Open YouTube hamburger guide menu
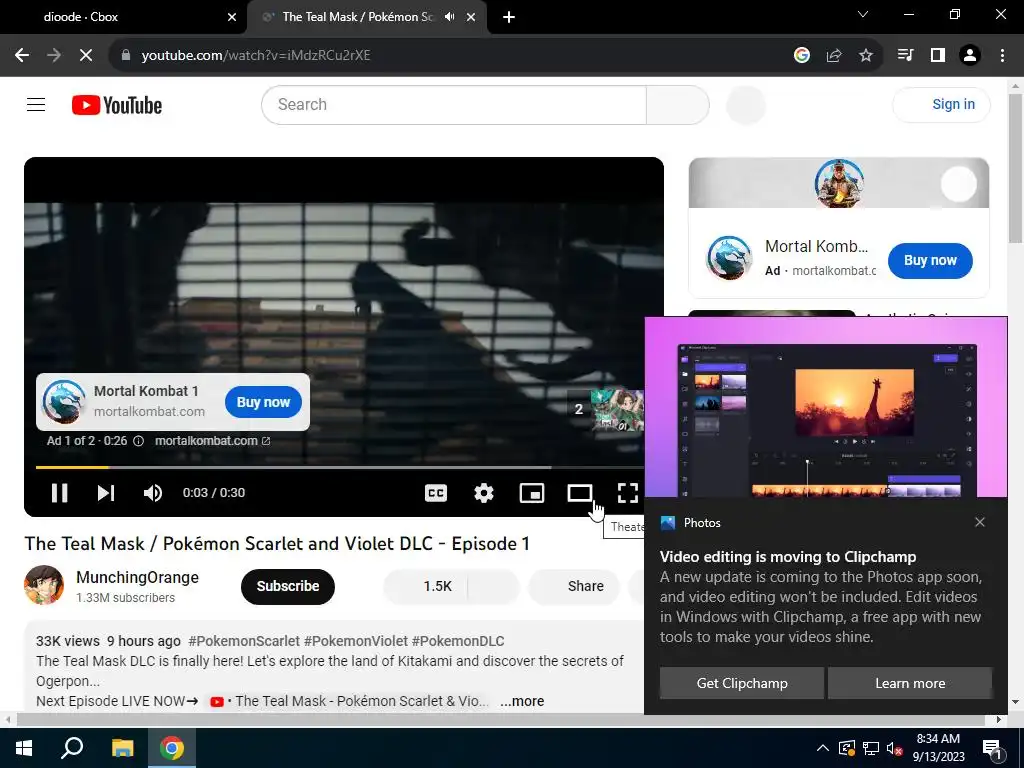 (x=36, y=104)
